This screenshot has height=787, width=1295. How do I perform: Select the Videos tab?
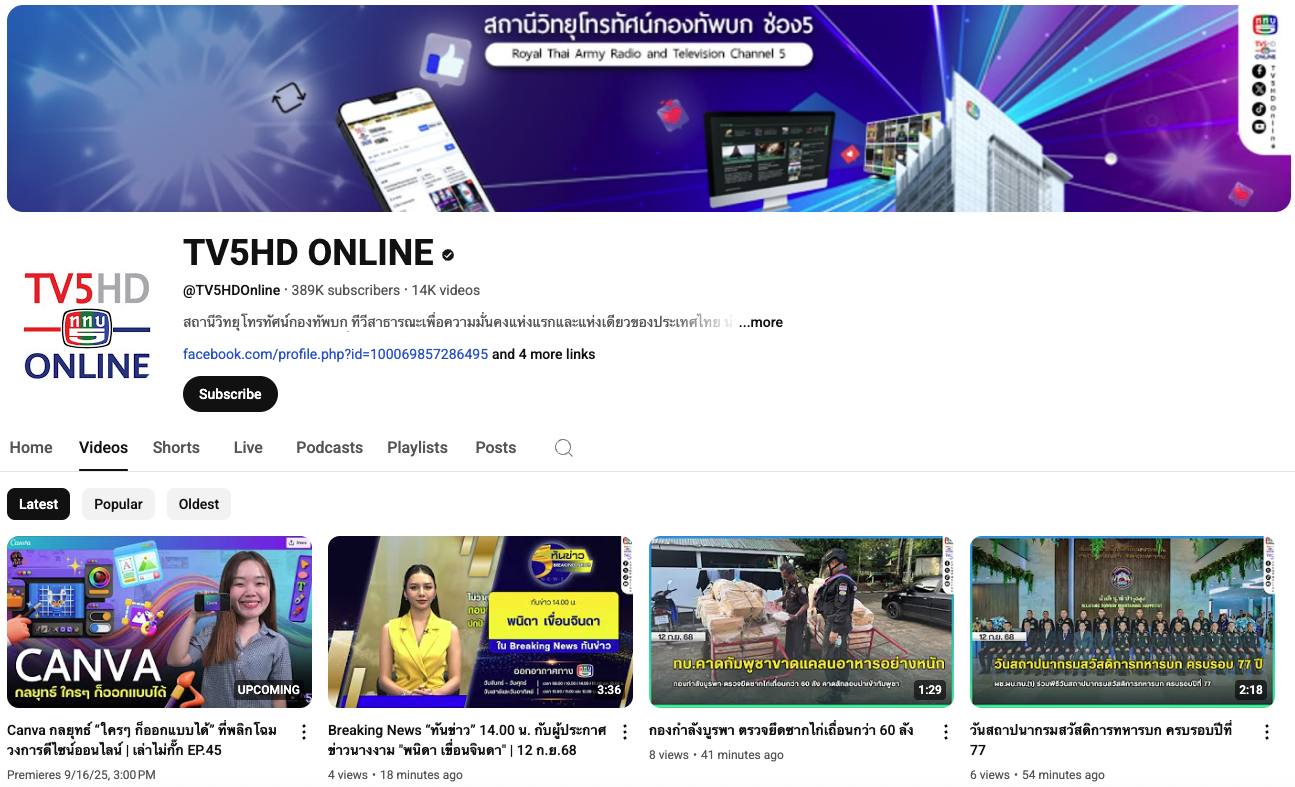104,448
